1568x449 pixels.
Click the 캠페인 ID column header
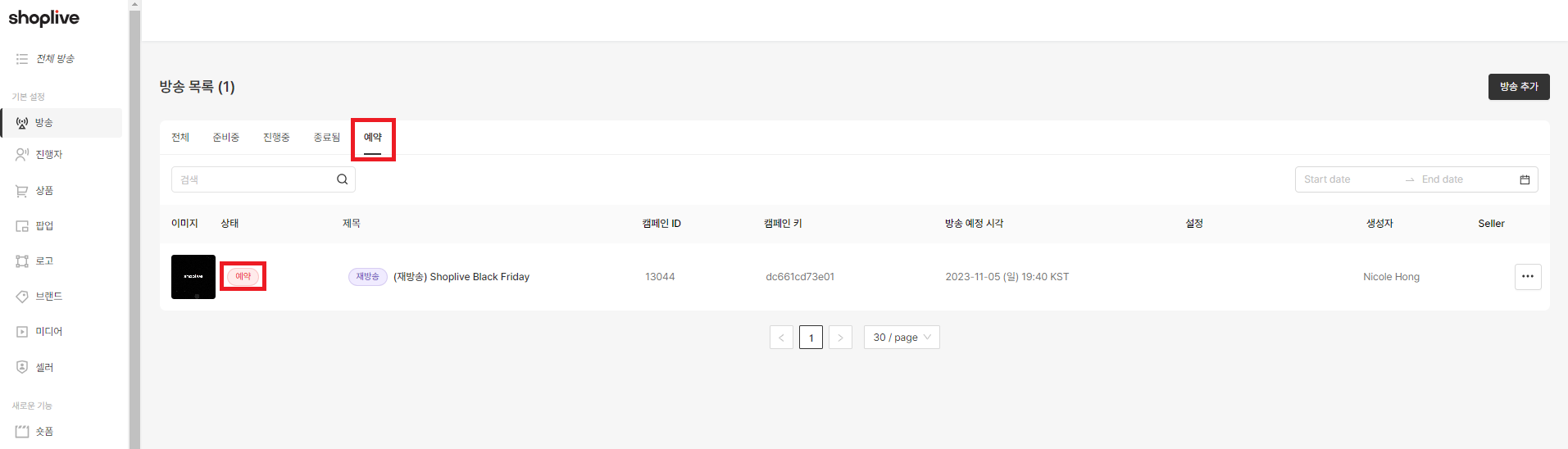pos(661,224)
